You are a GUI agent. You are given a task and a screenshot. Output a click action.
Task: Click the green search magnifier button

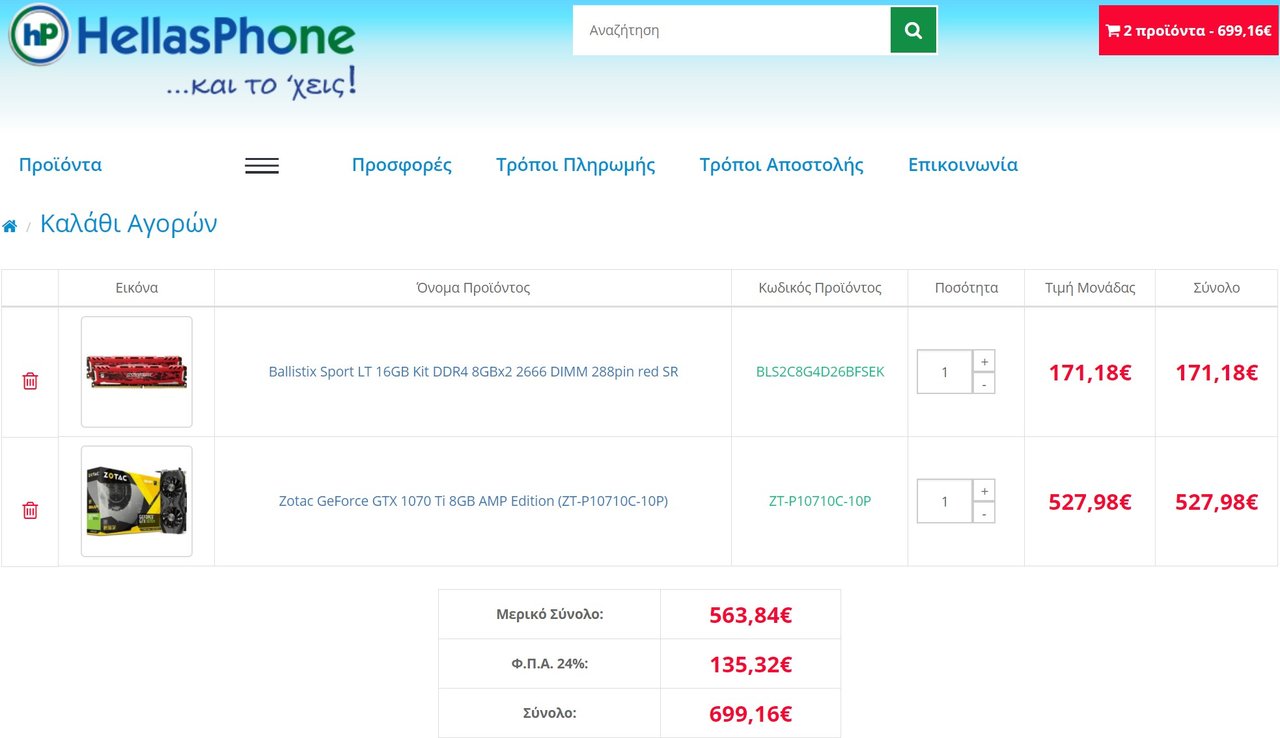tap(913, 30)
